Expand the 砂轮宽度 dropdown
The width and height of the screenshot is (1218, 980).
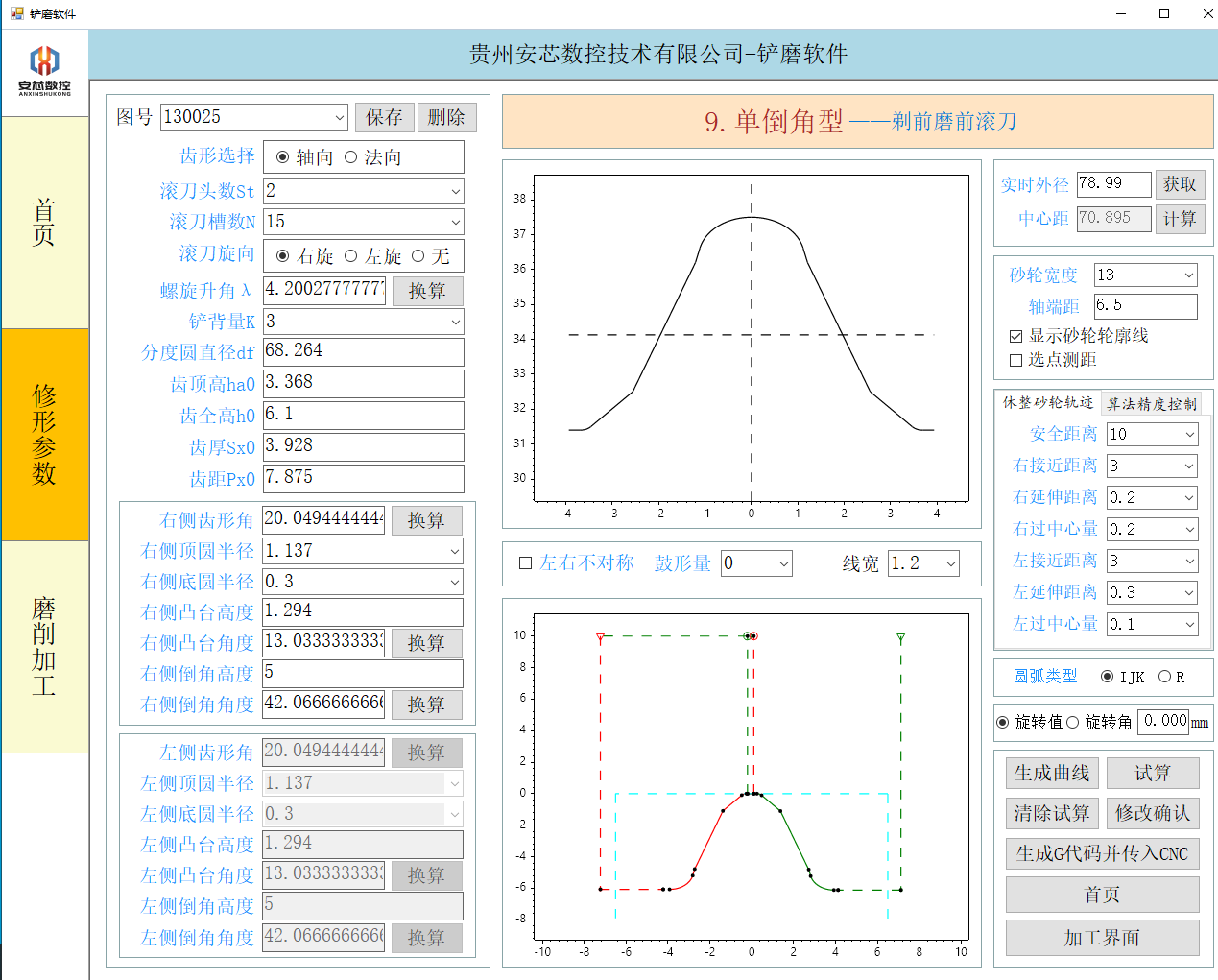(x=1188, y=275)
